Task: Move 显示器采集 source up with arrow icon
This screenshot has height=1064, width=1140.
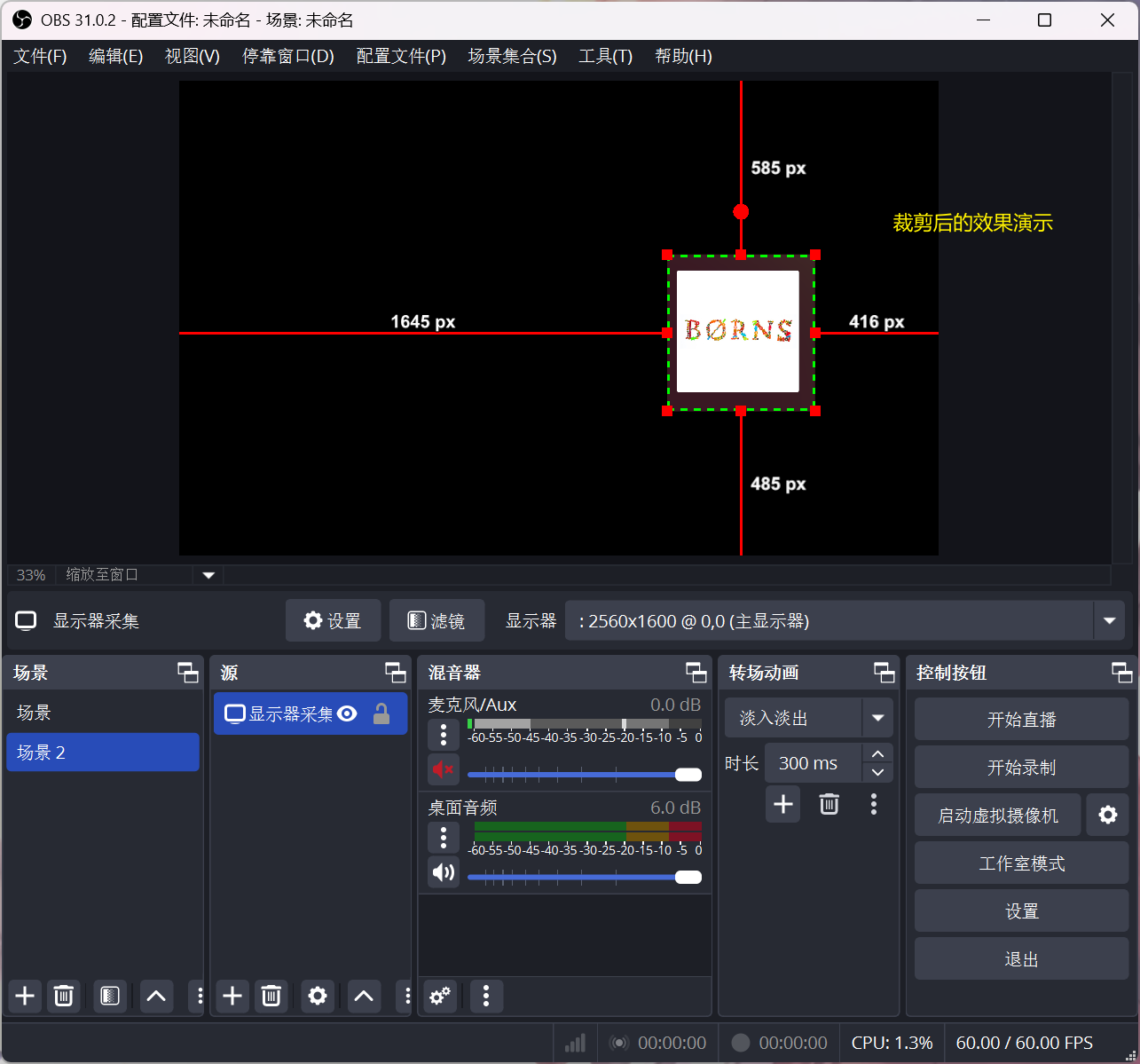Action: coord(363,997)
